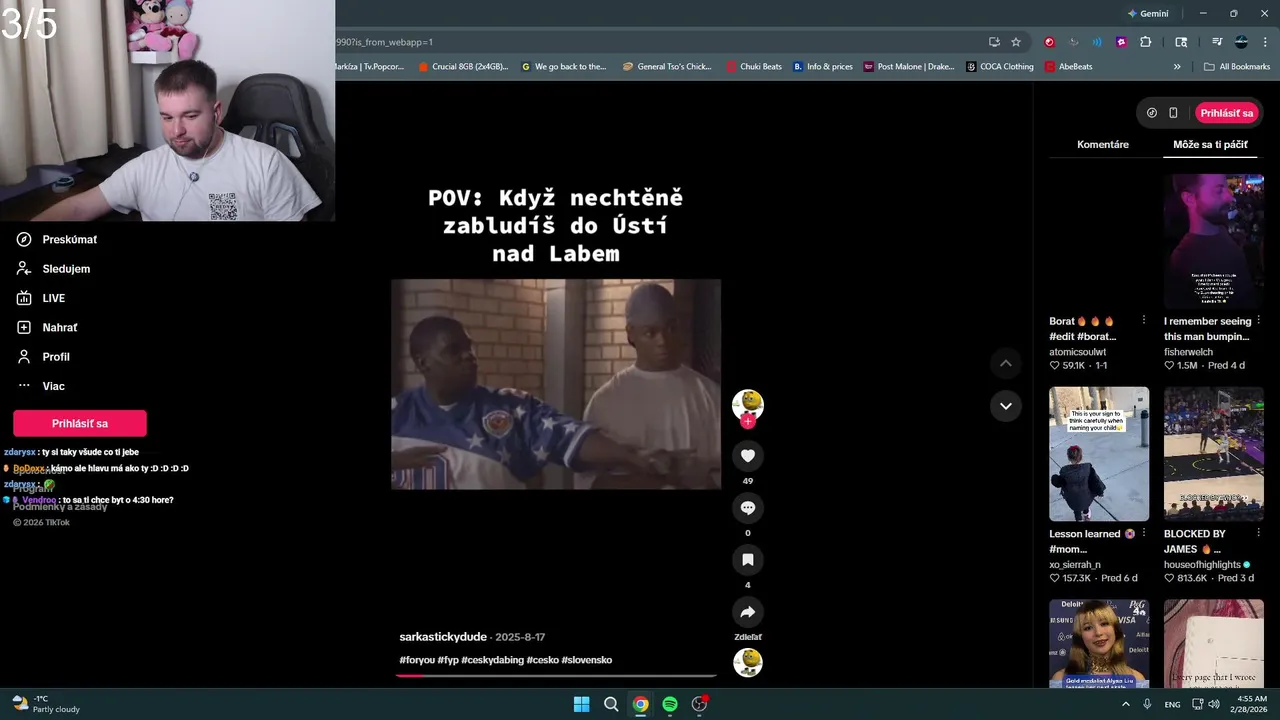Open Chrome profile avatar
The height and width of the screenshot is (720, 1280).
coord(1241,42)
